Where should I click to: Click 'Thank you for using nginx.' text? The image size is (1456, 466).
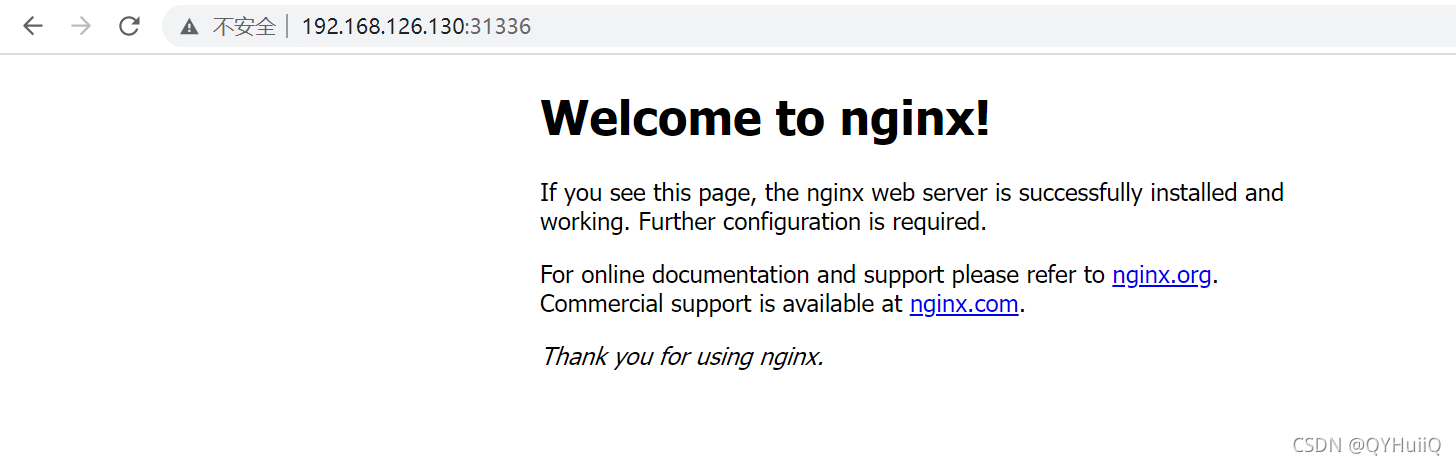click(682, 356)
